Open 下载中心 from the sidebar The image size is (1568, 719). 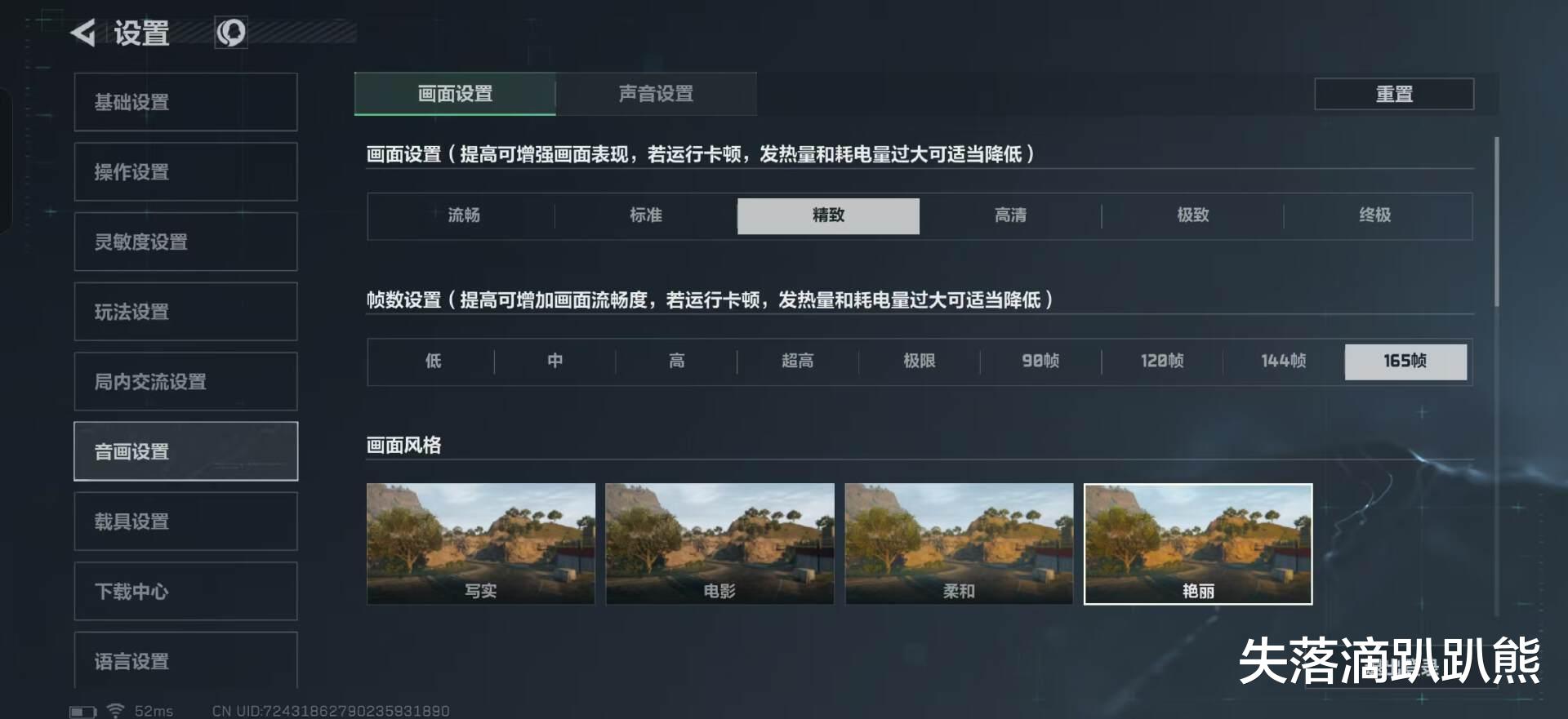pyautogui.click(x=185, y=591)
